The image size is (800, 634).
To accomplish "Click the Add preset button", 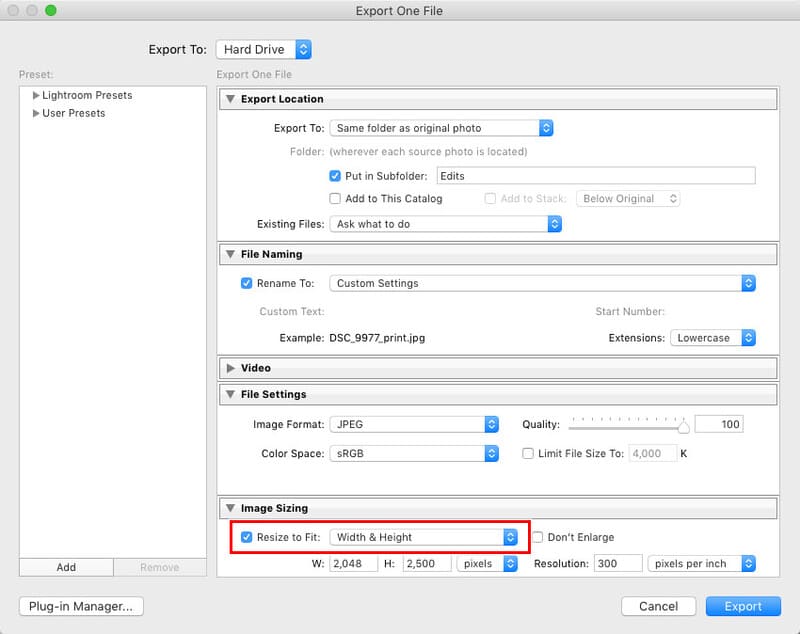I will pyautogui.click(x=66, y=567).
